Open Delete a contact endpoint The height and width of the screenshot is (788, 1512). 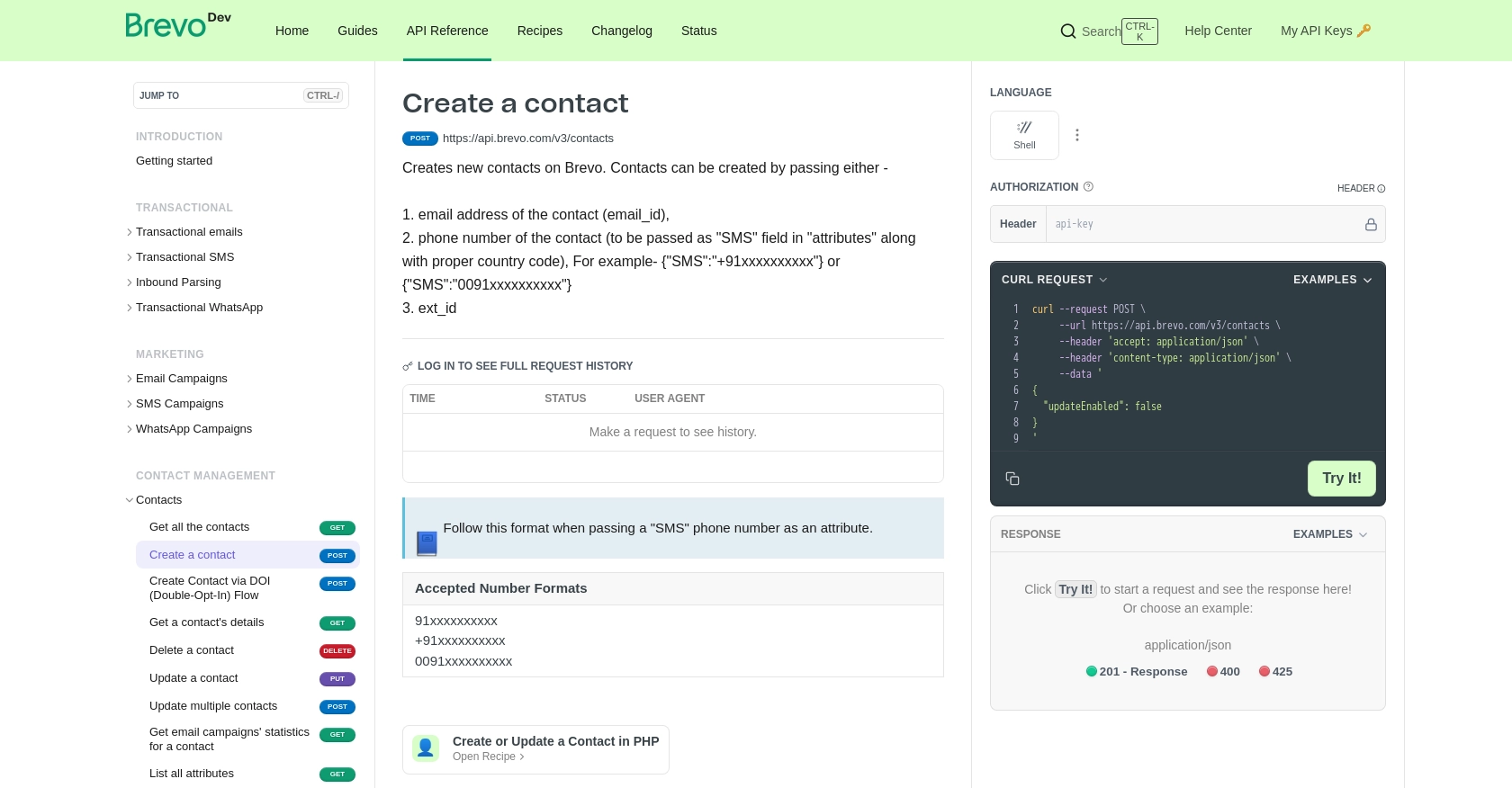click(x=192, y=650)
